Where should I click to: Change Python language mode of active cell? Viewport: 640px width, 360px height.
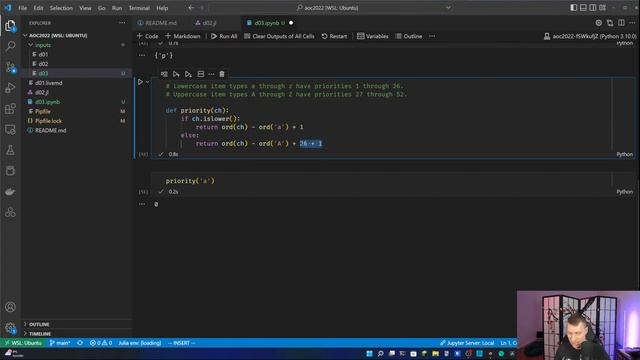pos(624,154)
